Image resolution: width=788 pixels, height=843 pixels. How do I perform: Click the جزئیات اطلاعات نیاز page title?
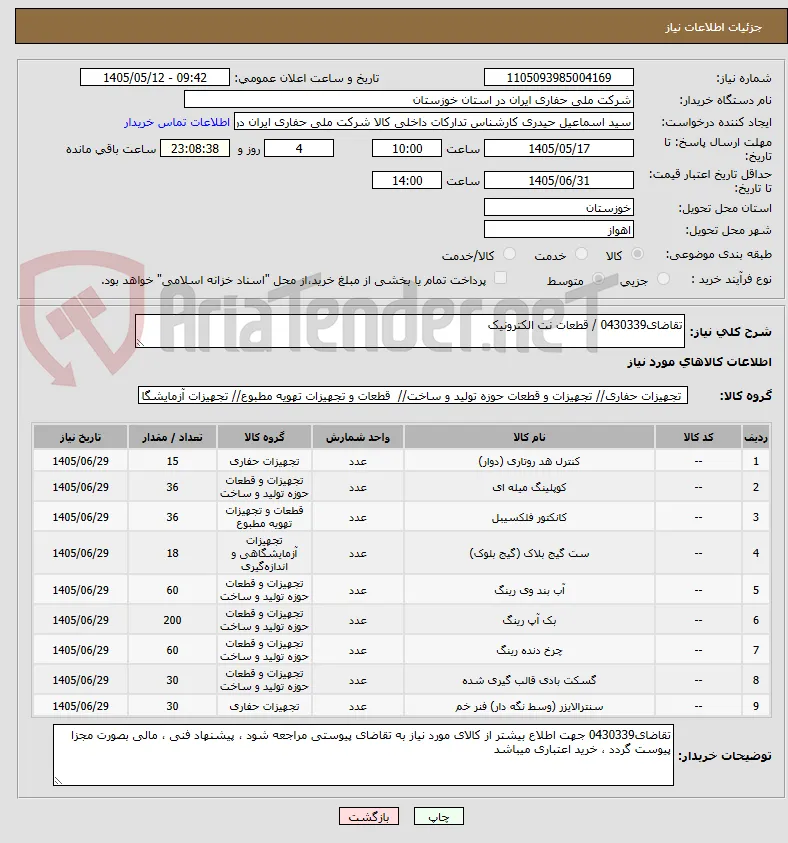pos(713,27)
